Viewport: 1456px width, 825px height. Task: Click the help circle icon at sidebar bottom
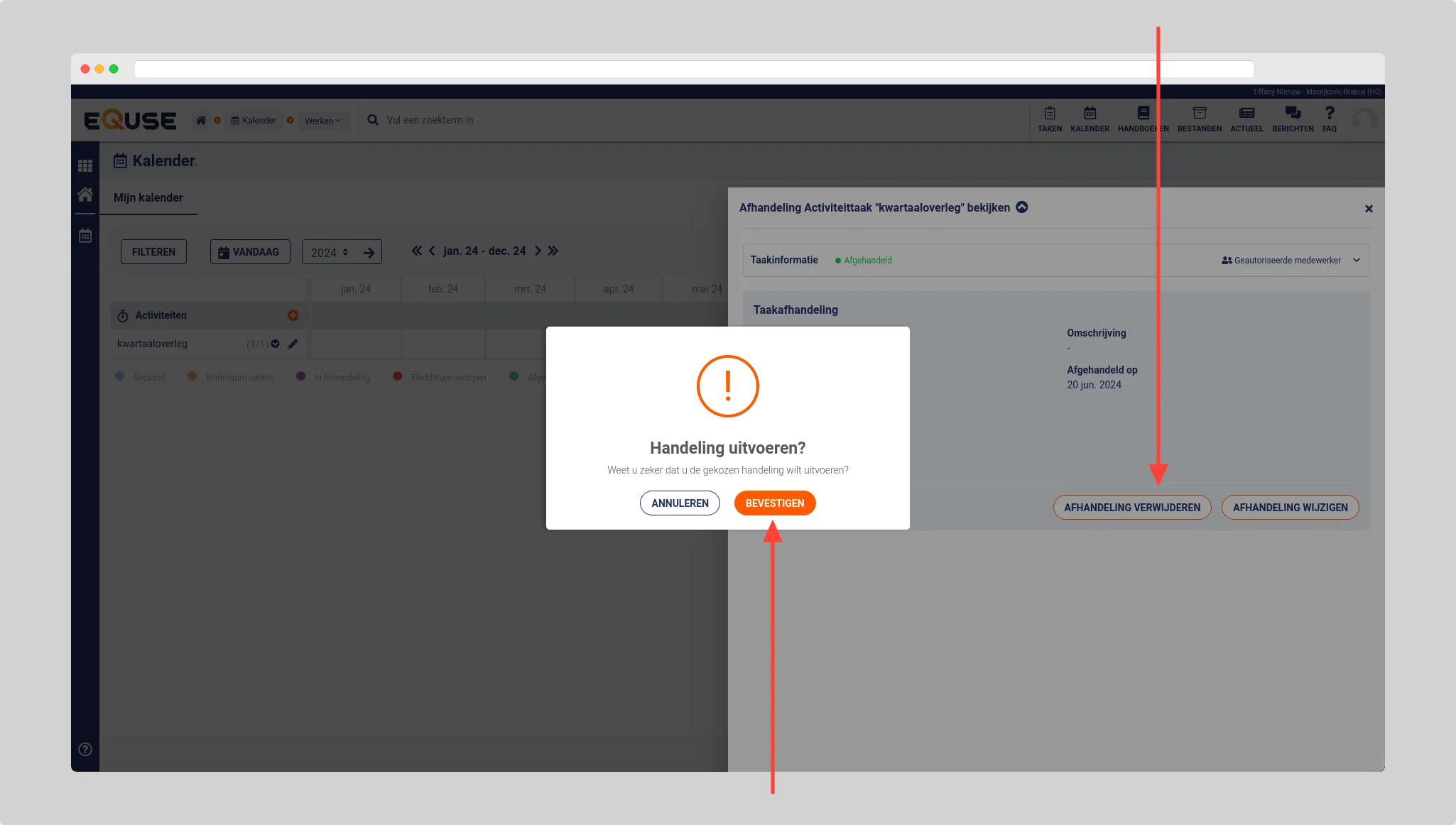(85, 749)
